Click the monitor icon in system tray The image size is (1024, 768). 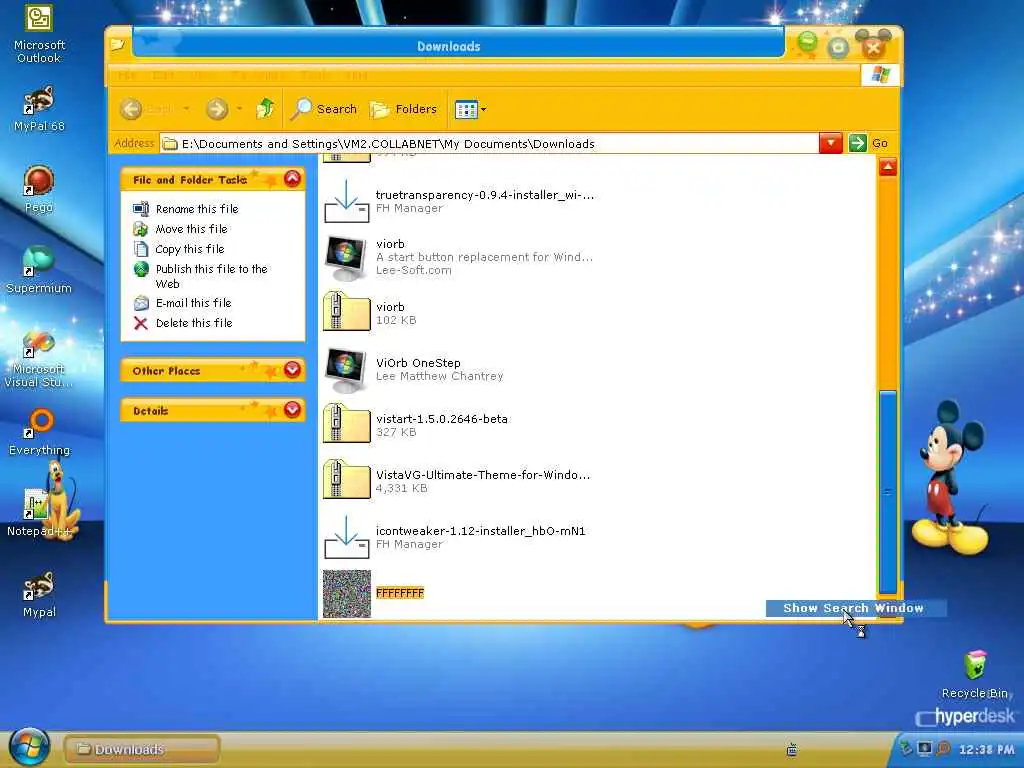pos(924,748)
